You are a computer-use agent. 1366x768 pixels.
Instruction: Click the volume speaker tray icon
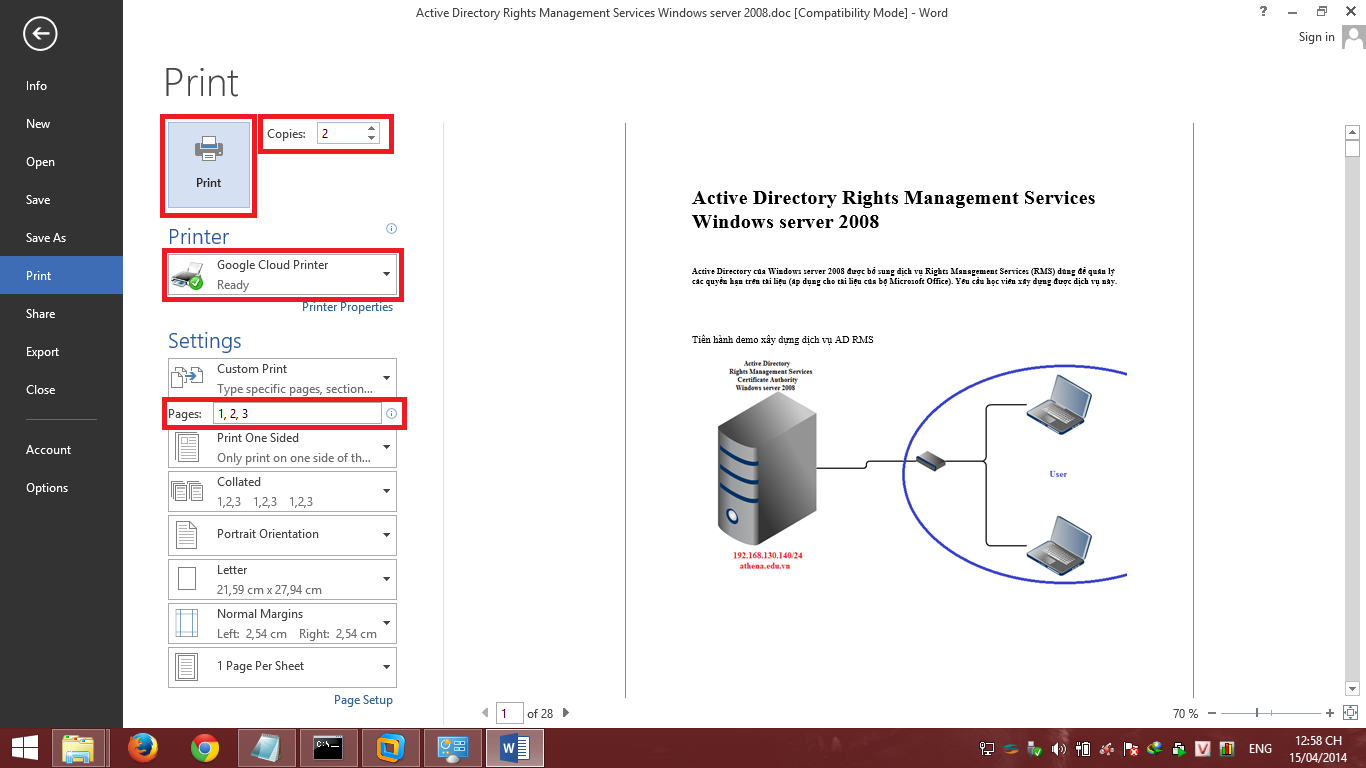(x=1059, y=748)
